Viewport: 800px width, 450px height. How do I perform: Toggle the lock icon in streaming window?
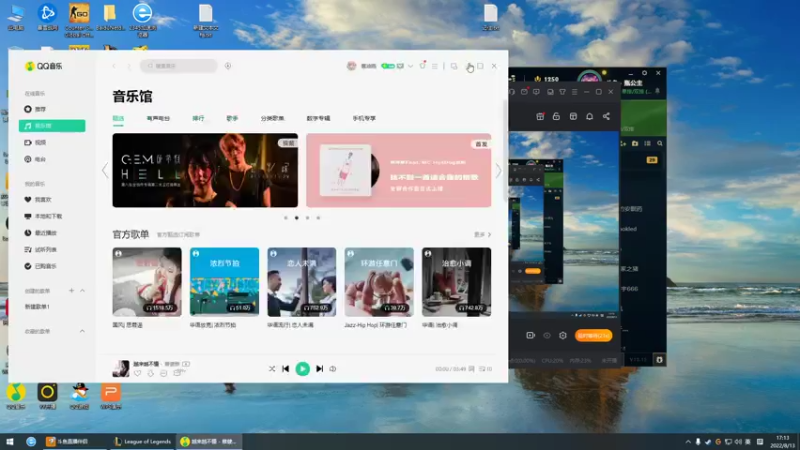coord(556,116)
